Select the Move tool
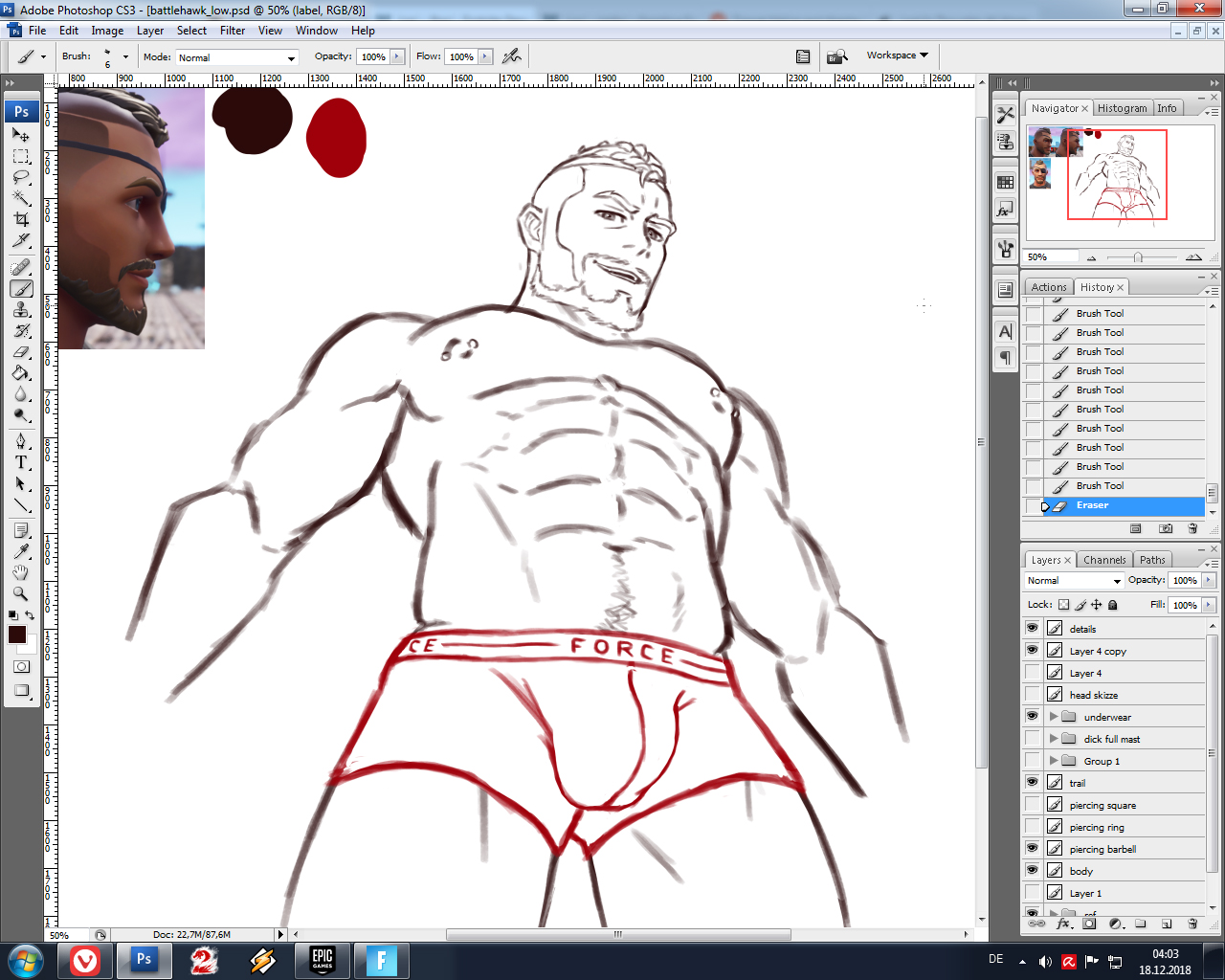Viewport: 1225px width, 980px height. (x=21, y=135)
